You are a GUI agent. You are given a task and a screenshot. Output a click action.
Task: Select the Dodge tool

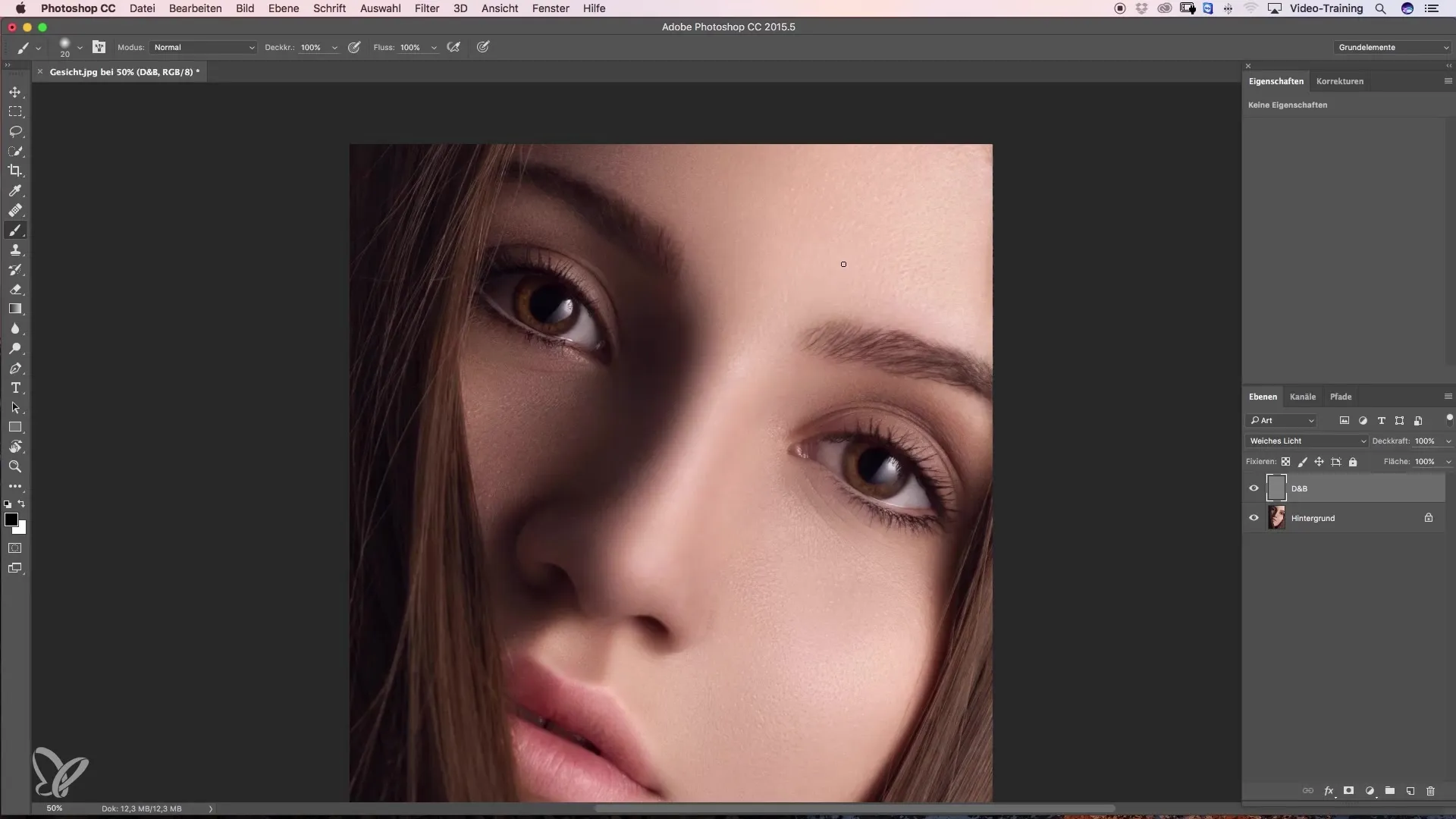pyautogui.click(x=15, y=348)
